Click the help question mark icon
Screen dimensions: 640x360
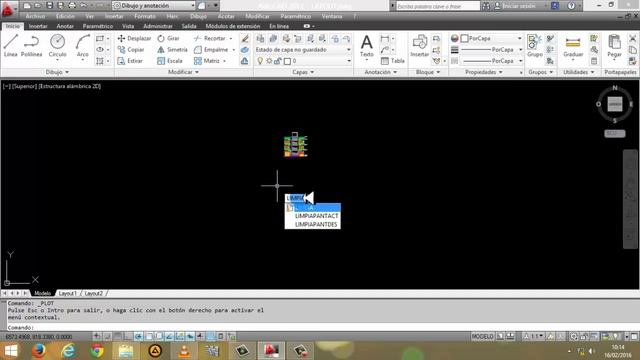coord(571,6)
